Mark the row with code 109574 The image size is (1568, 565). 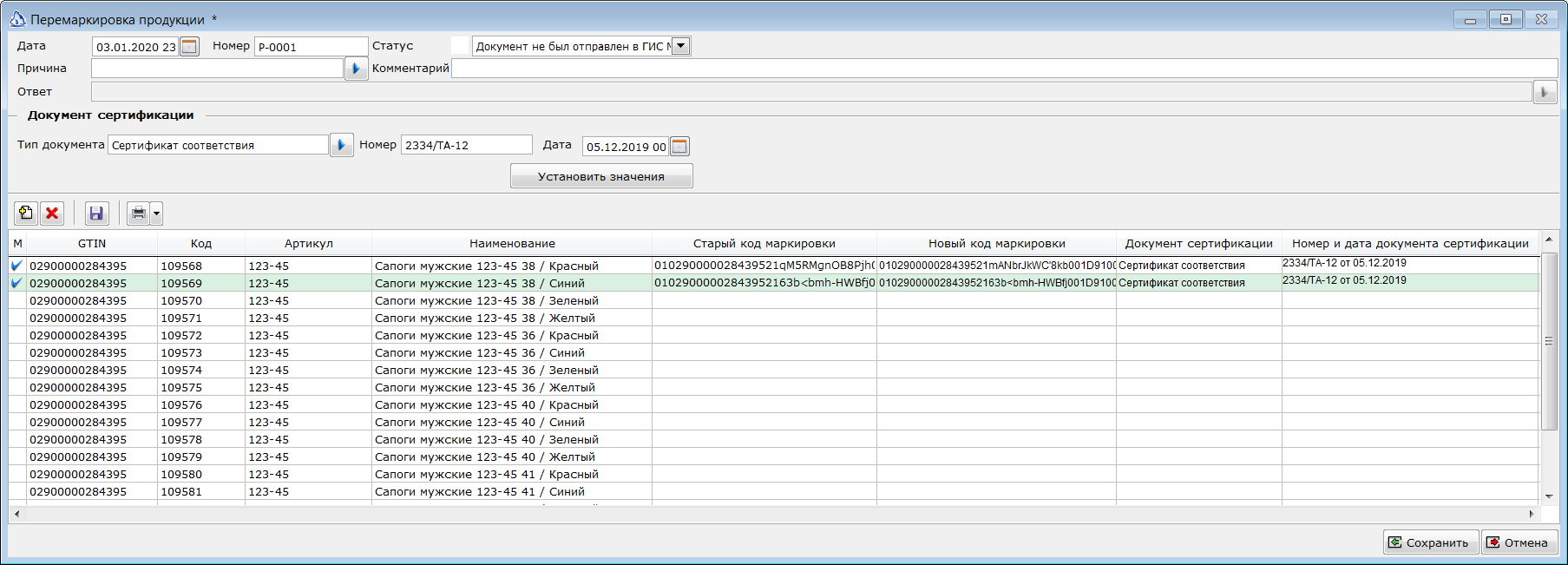[16, 370]
